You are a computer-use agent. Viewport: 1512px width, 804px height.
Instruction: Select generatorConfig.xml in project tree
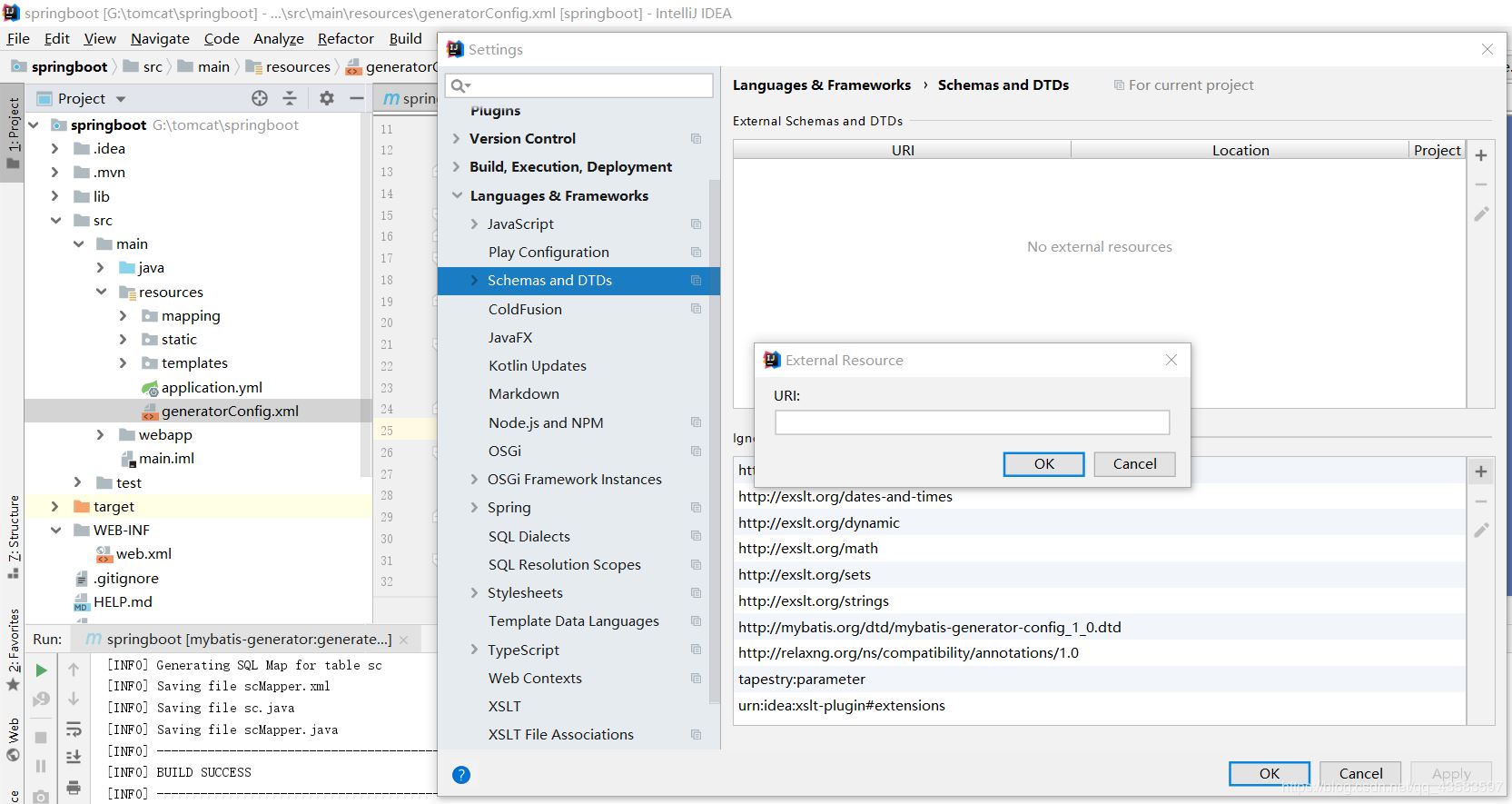pyautogui.click(x=230, y=411)
